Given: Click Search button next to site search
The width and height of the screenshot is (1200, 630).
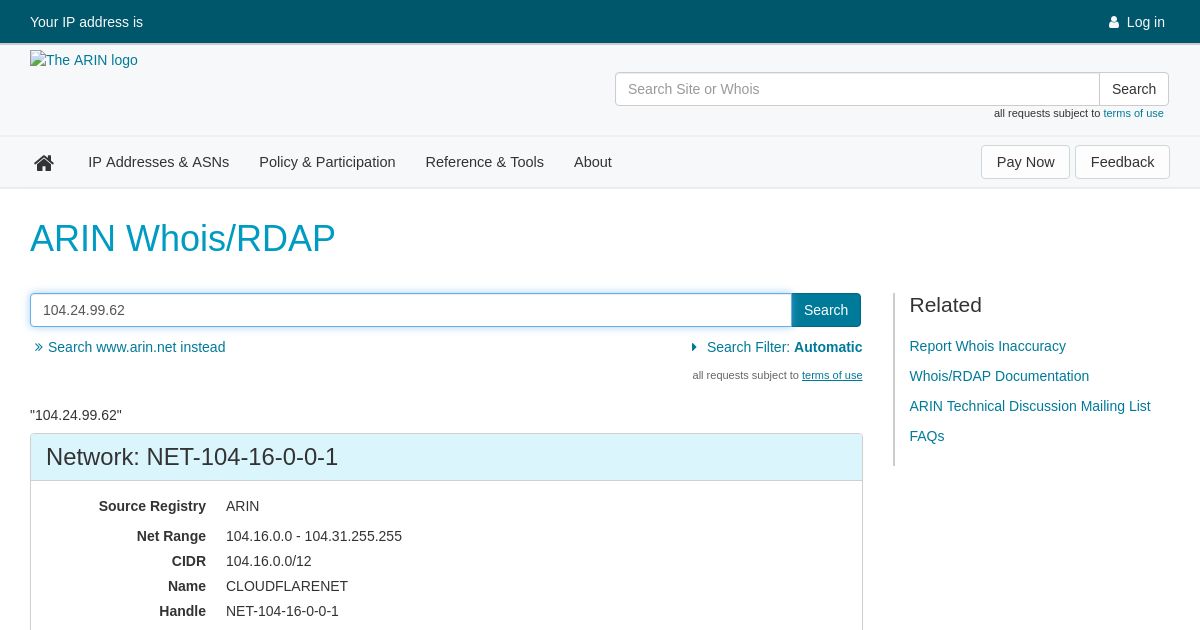Looking at the screenshot, I should click(x=1134, y=89).
